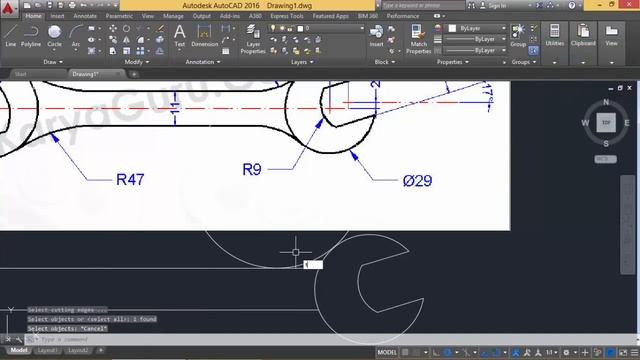Click the Array tool icon
Viewport: 640px width, 360px height.
point(140,51)
